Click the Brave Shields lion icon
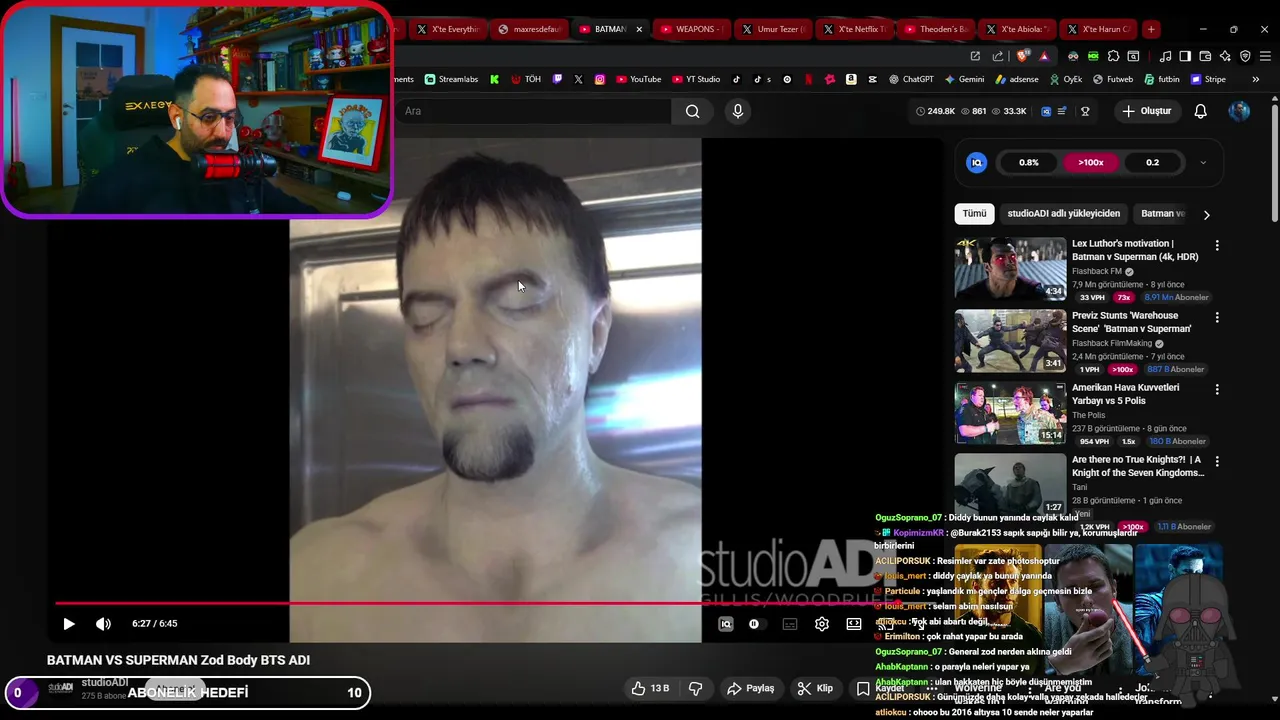Screen dimensions: 1280x720 point(1021,56)
